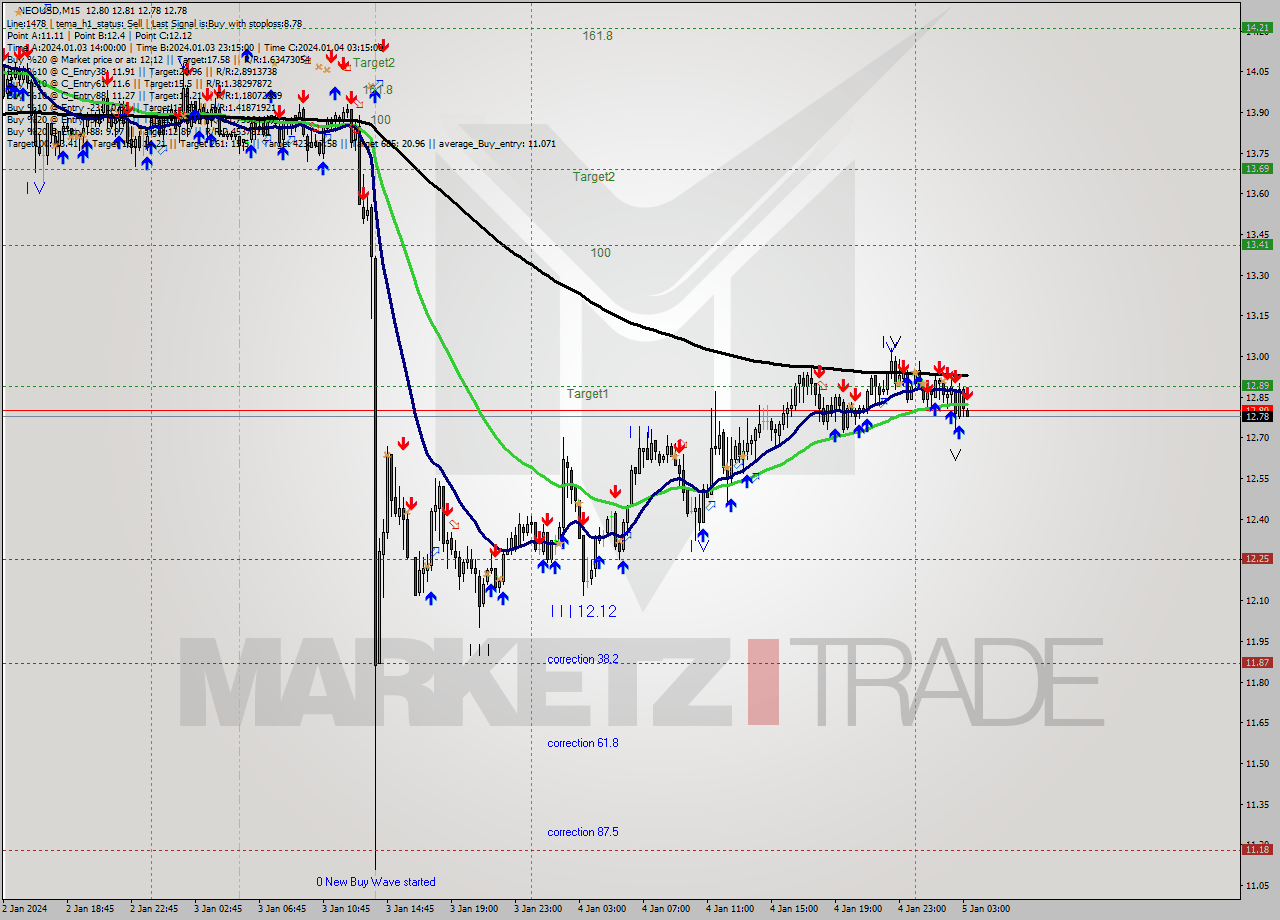Viewport: 1280px width, 920px height.
Task: Click the '3 Jan 19:00' time axis label
Action: click(476, 909)
